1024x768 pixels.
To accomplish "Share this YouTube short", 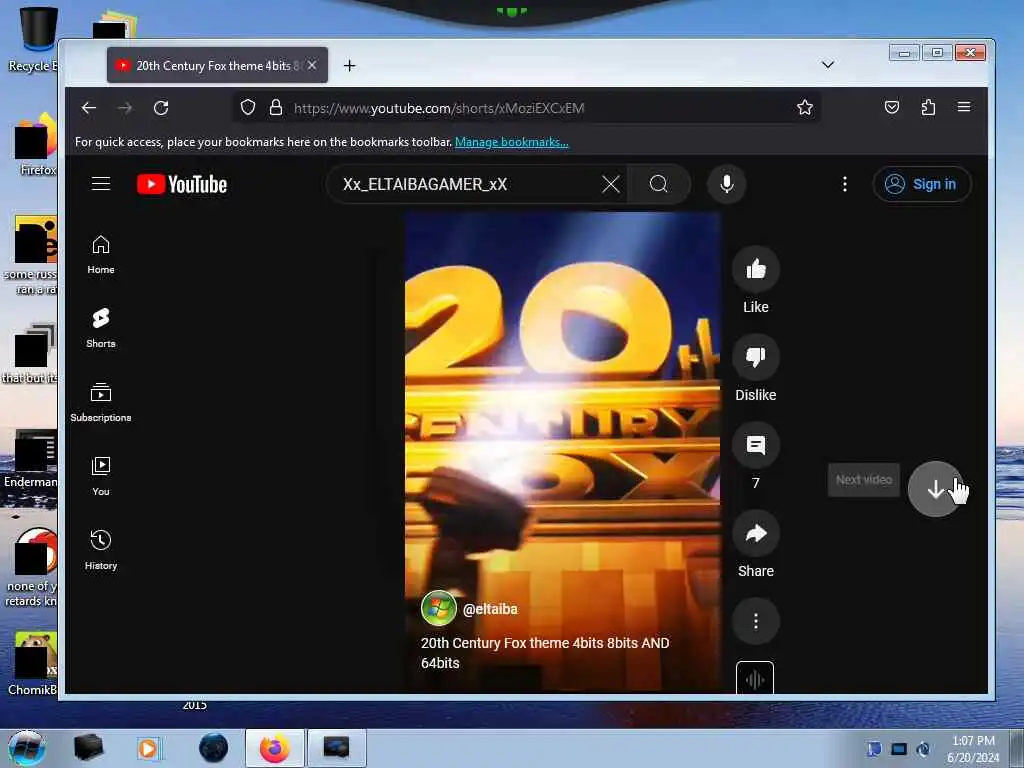I will [x=756, y=534].
